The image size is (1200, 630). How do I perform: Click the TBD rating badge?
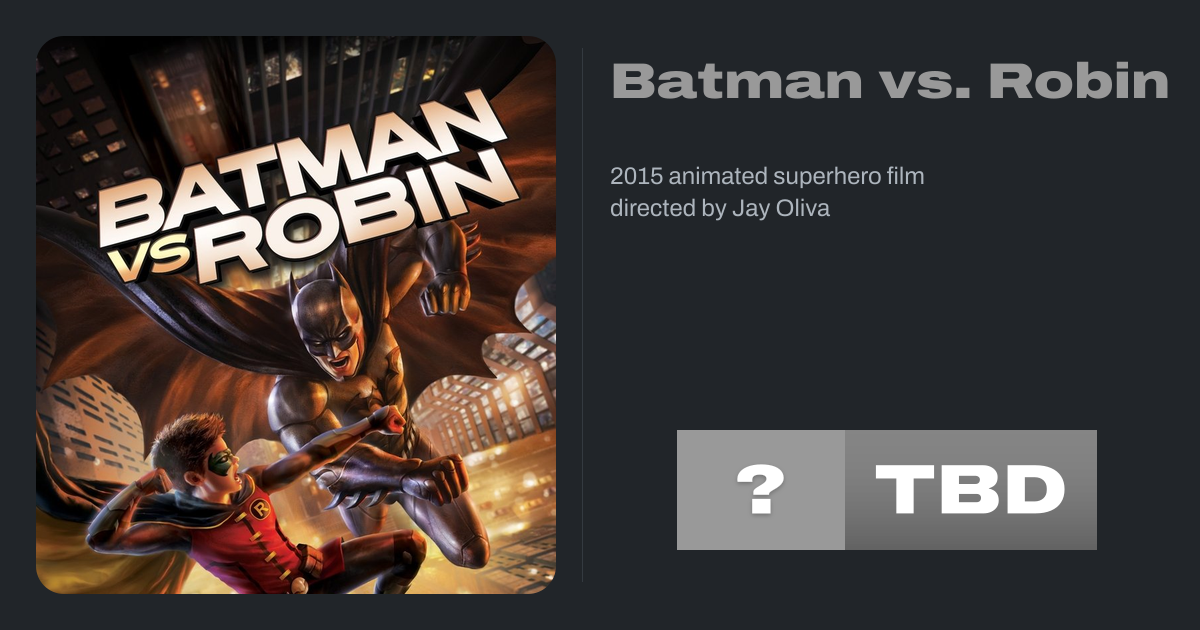(x=970, y=490)
